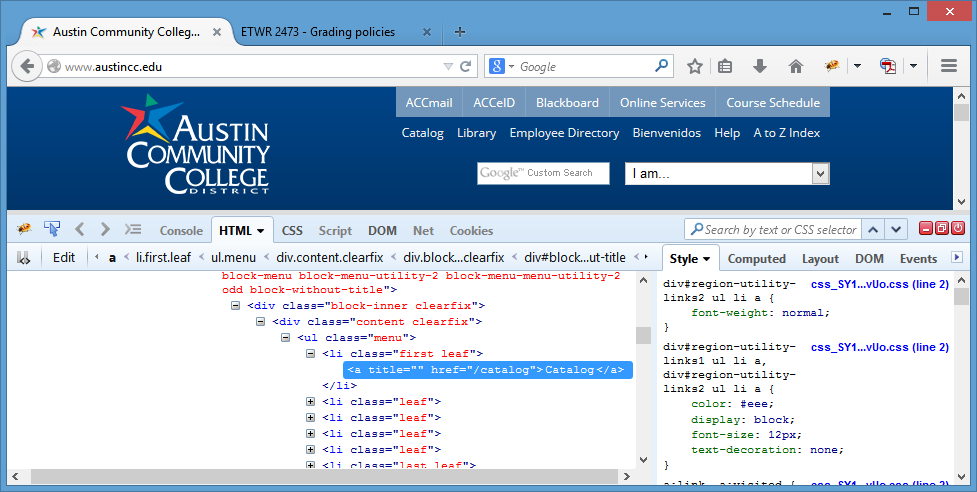
Task: Click the Employee Directory link
Action: [565, 133]
